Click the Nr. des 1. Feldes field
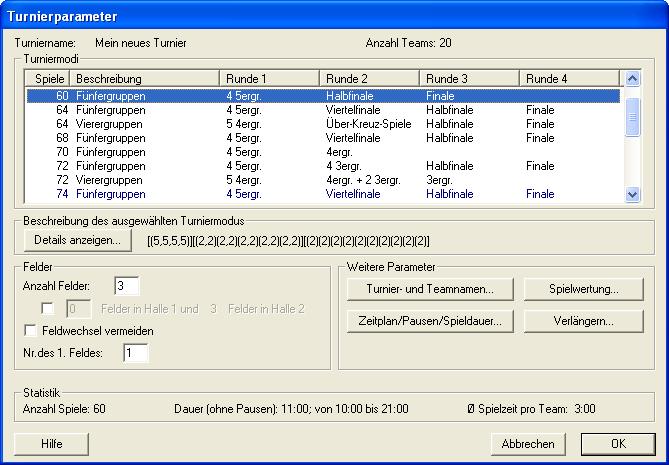Image resolution: width=669 pixels, height=465 pixels. pyautogui.click(x=135, y=352)
